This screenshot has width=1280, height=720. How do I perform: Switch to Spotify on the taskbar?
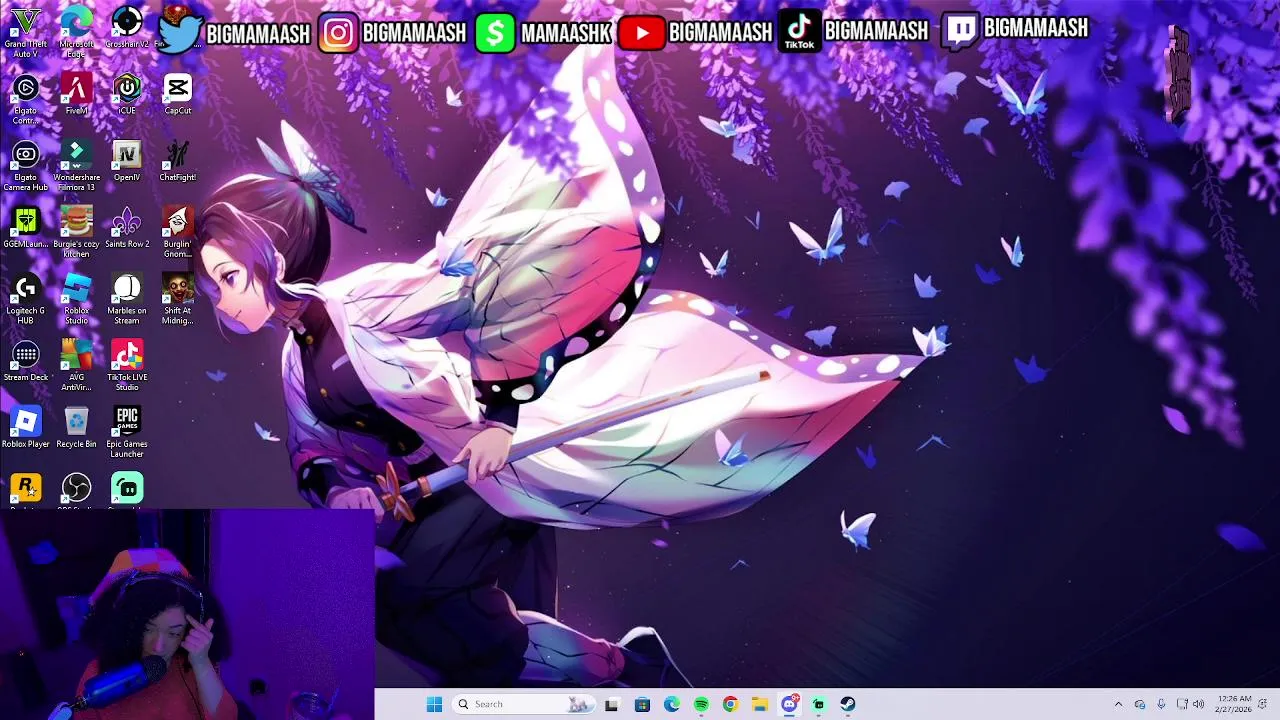click(x=701, y=704)
